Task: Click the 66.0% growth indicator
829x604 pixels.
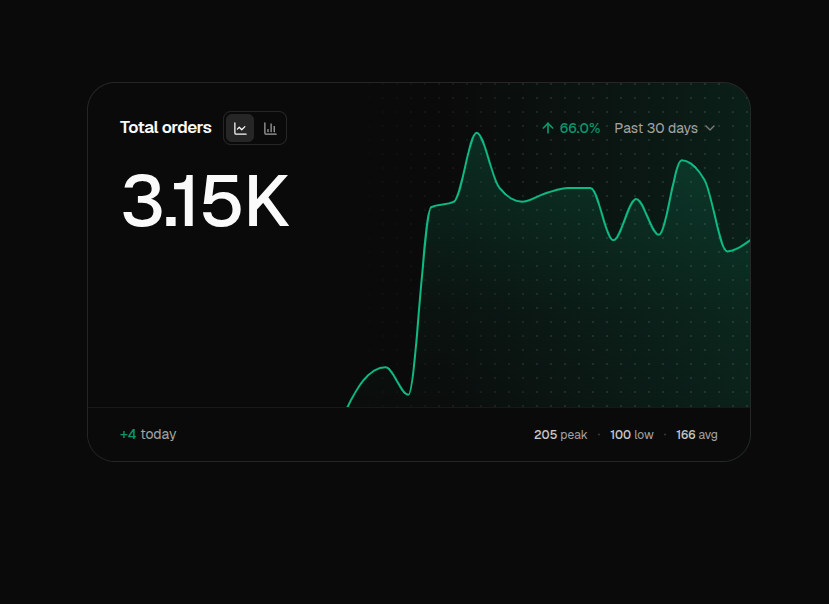Action: 571,128
